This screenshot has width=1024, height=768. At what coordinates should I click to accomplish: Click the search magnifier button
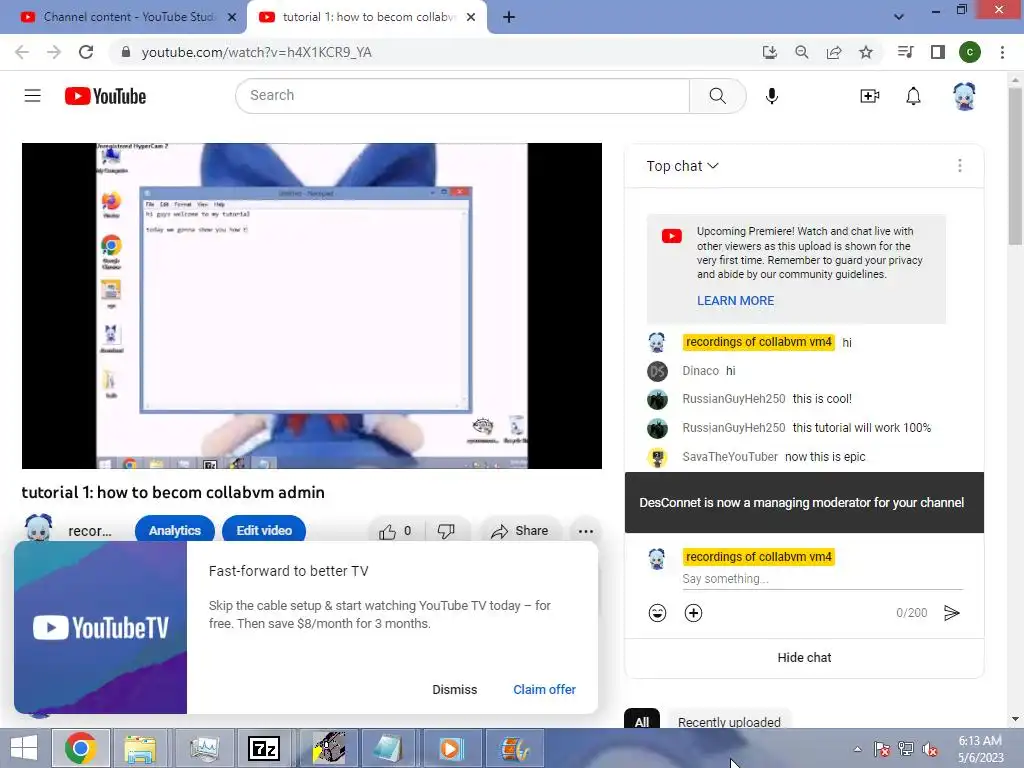point(718,96)
